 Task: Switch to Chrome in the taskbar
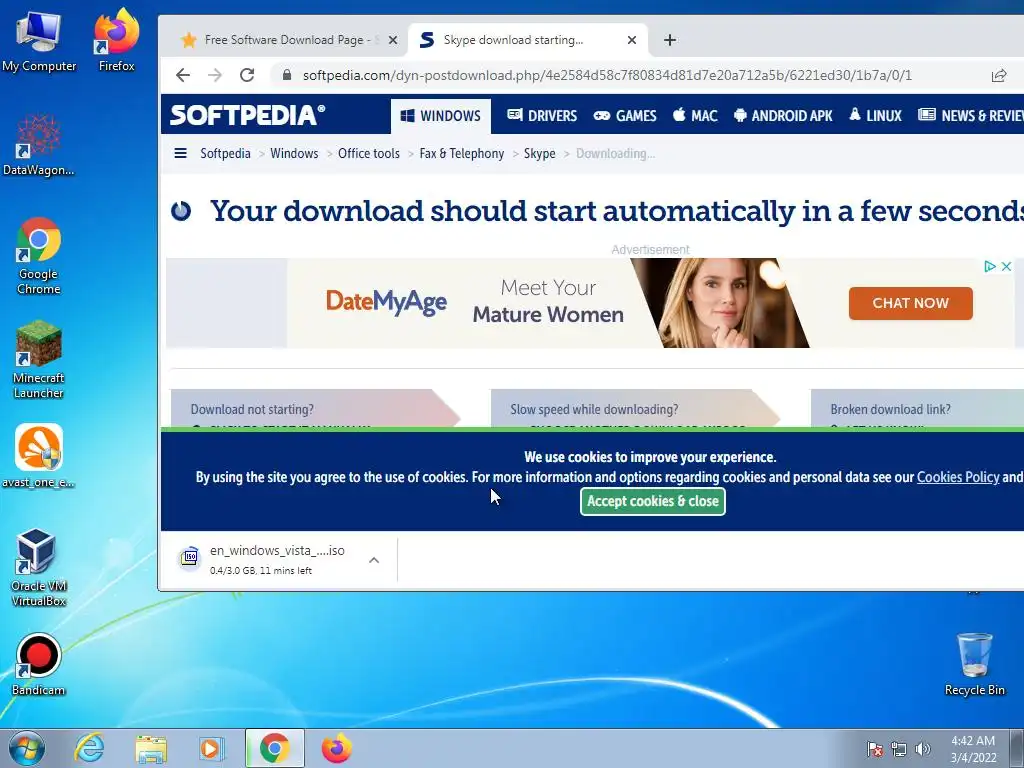coord(274,748)
